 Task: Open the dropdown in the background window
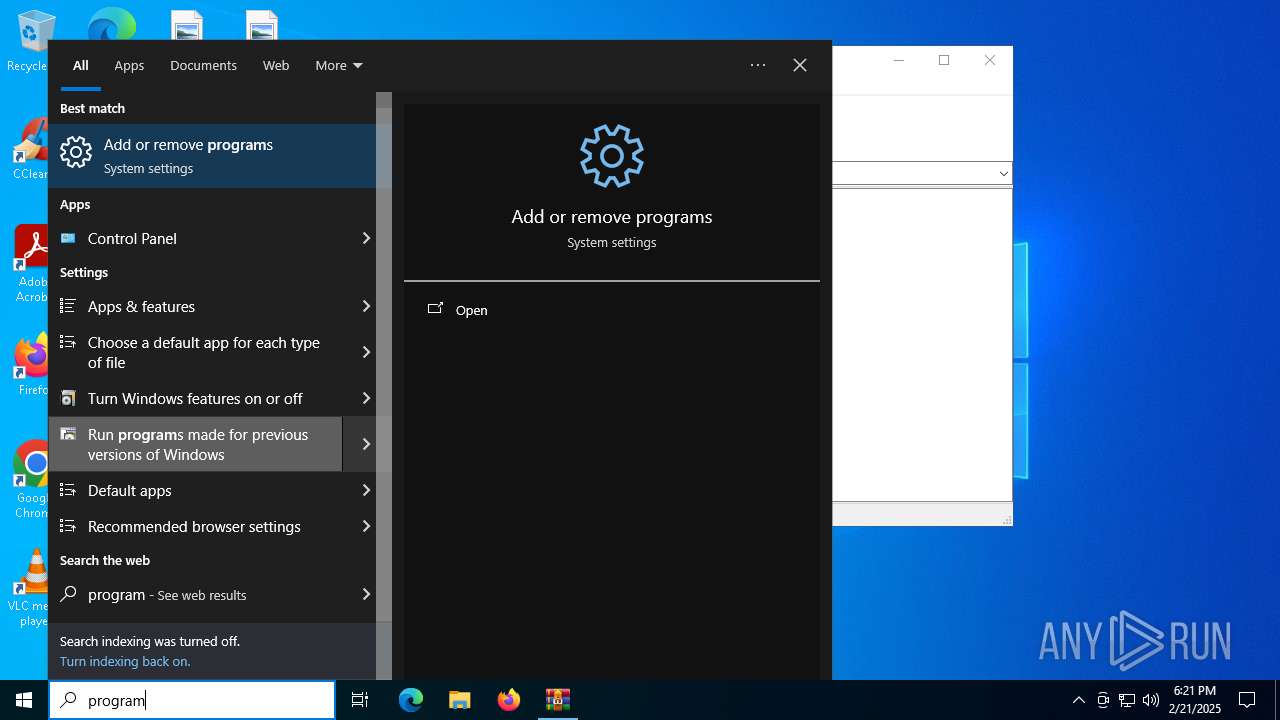click(x=1003, y=173)
